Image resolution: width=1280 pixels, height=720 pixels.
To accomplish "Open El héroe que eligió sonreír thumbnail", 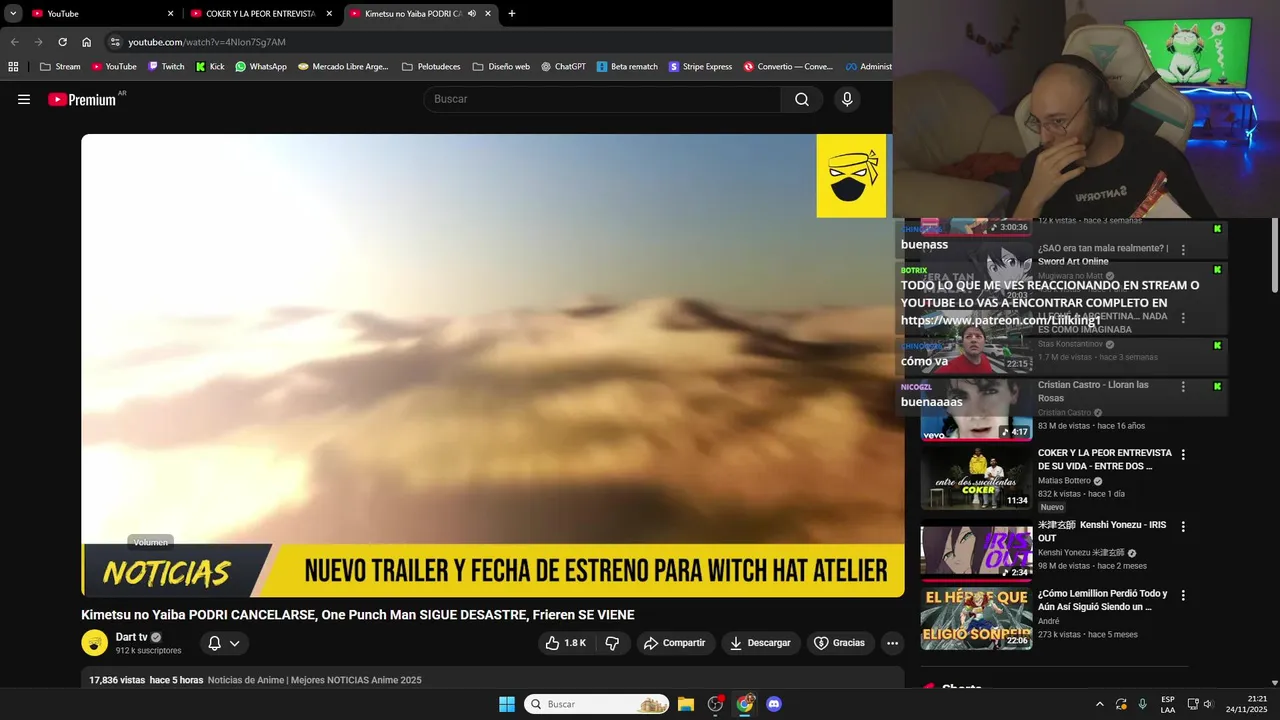I will (x=976, y=618).
